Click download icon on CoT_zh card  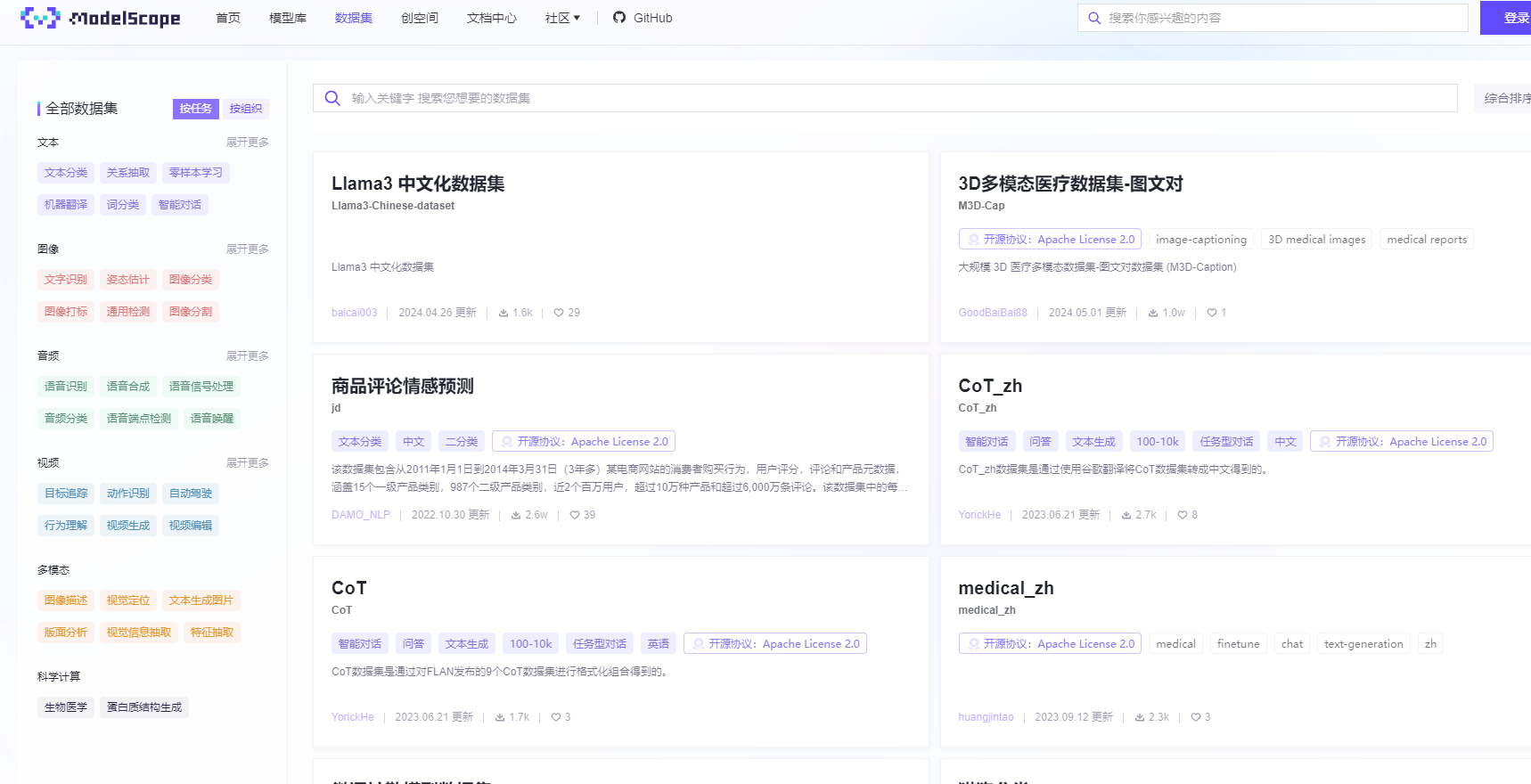point(1126,515)
